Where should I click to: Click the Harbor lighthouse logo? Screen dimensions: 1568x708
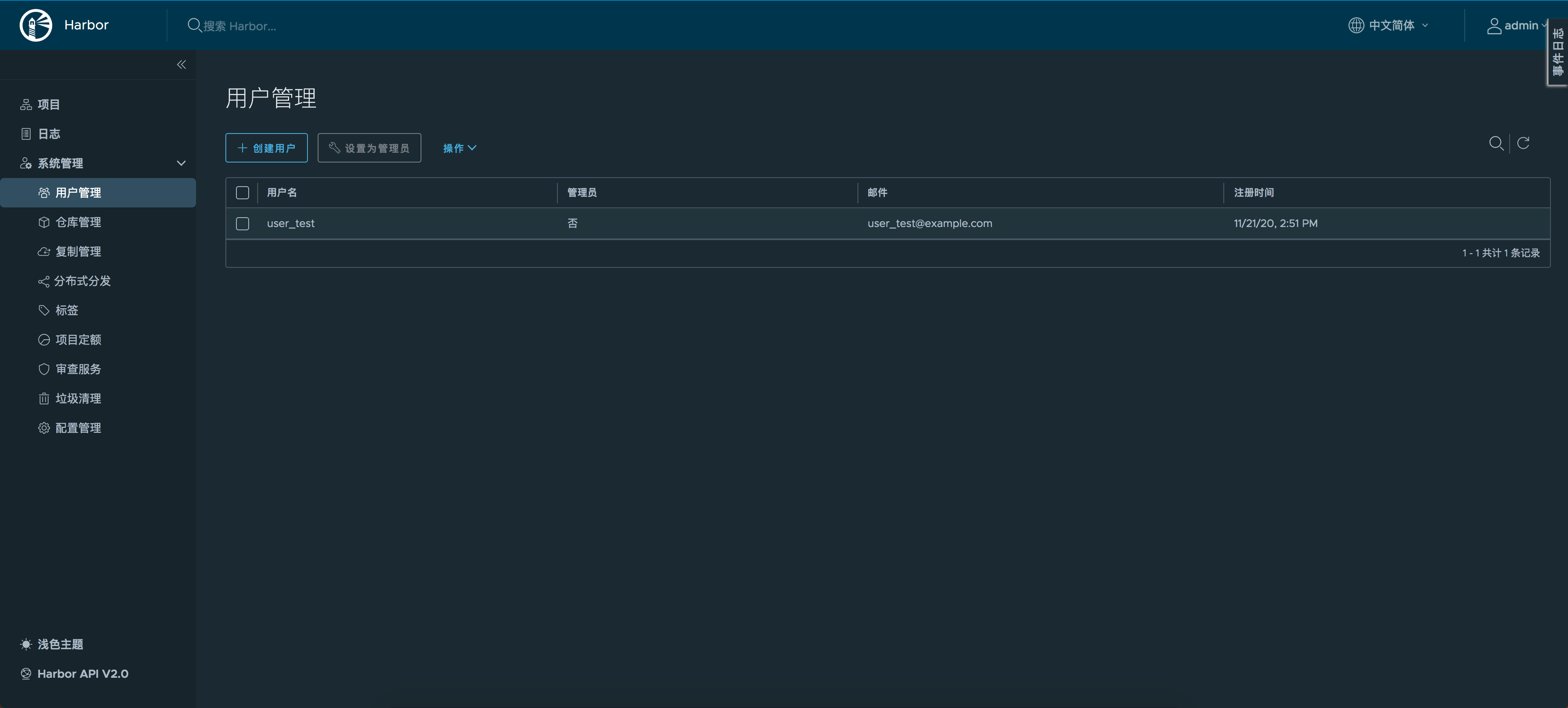[x=36, y=25]
